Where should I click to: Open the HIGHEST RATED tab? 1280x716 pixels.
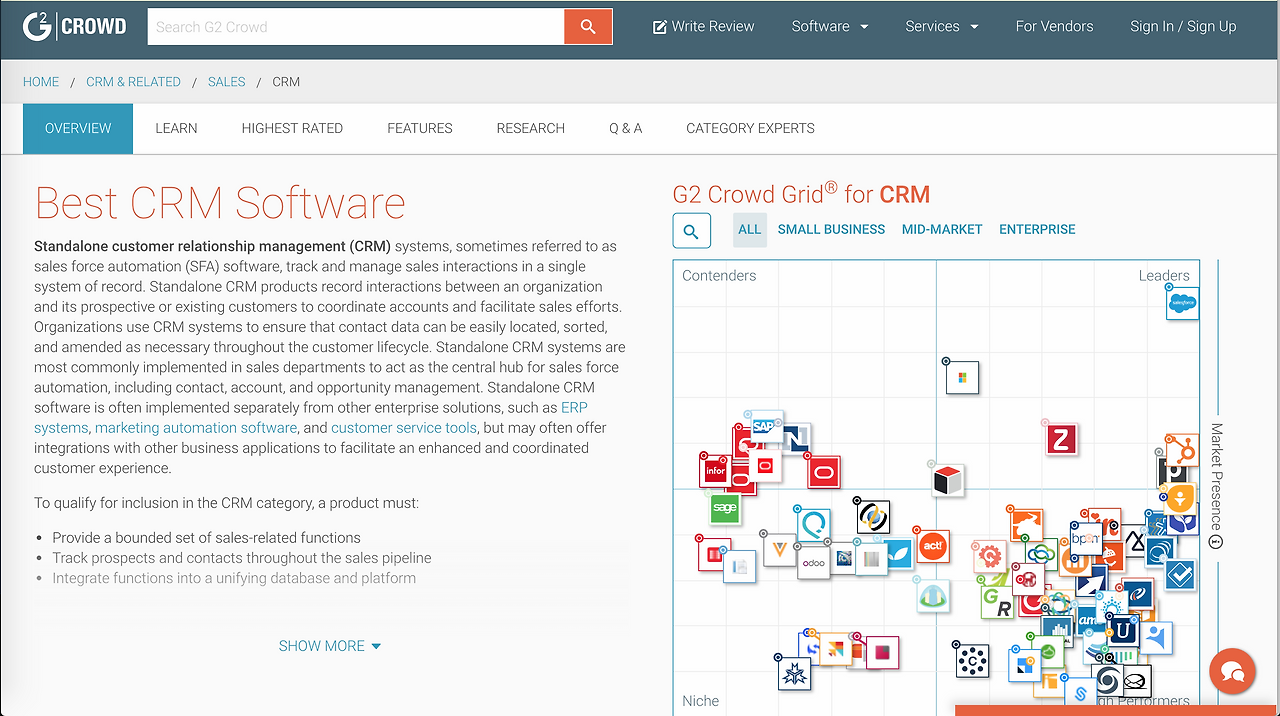coord(292,128)
